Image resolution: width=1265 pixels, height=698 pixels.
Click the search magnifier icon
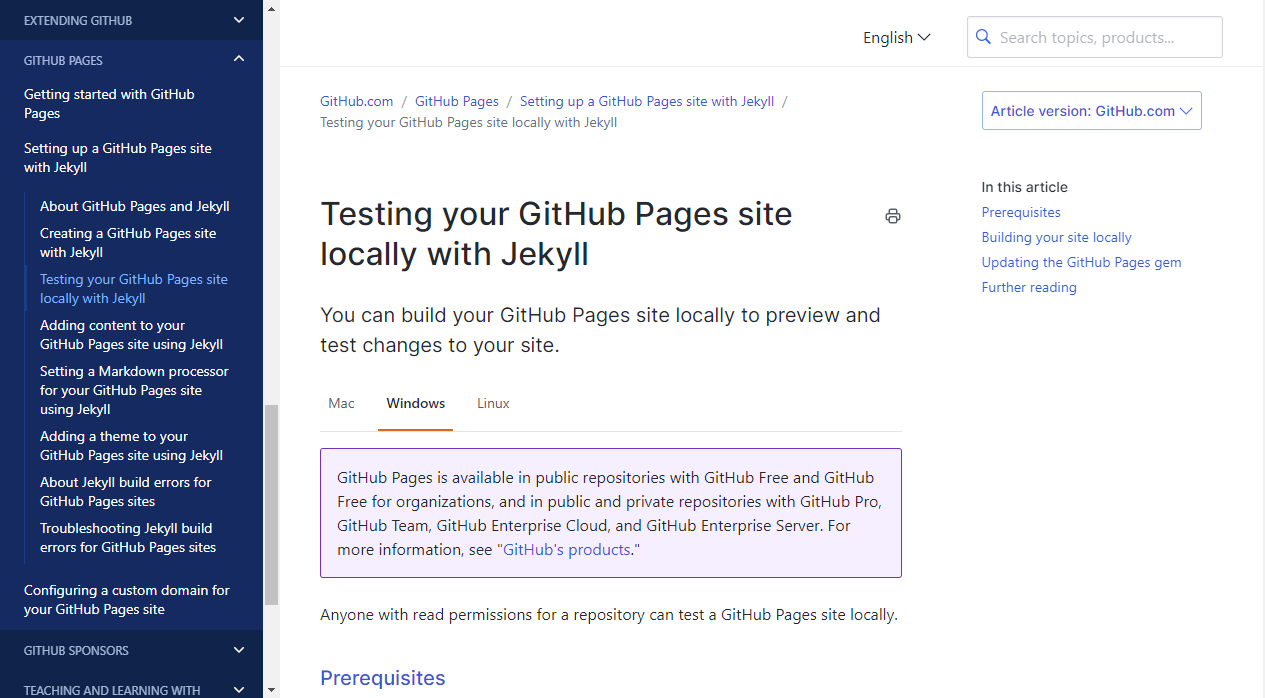coord(983,37)
